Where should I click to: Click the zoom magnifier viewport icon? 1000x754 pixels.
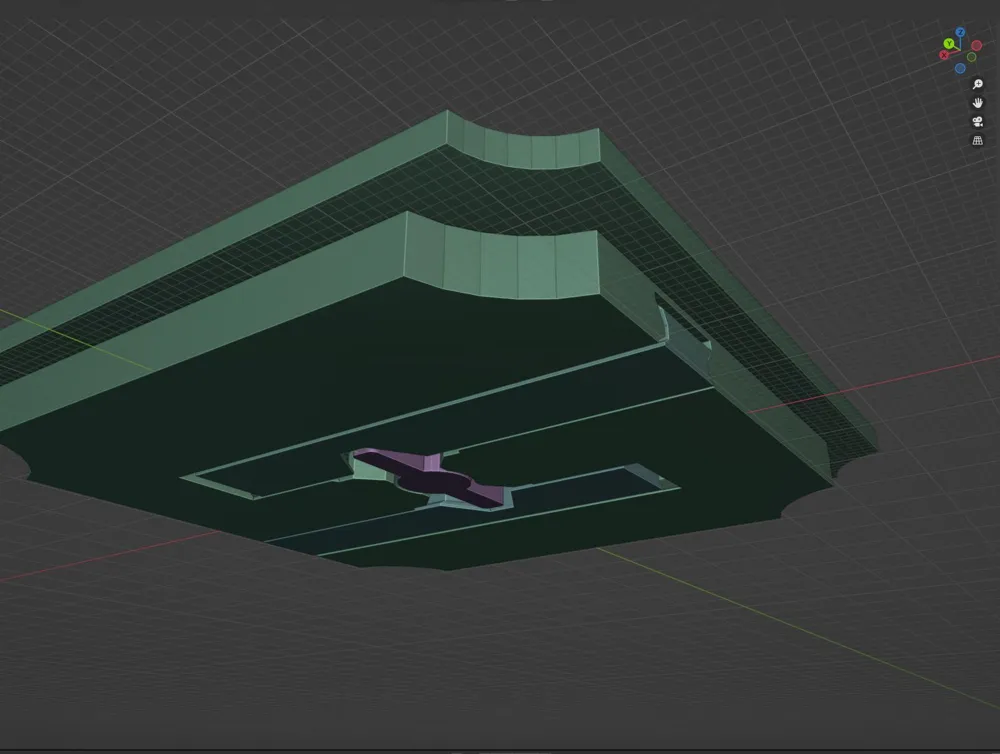click(x=978, y=84)
